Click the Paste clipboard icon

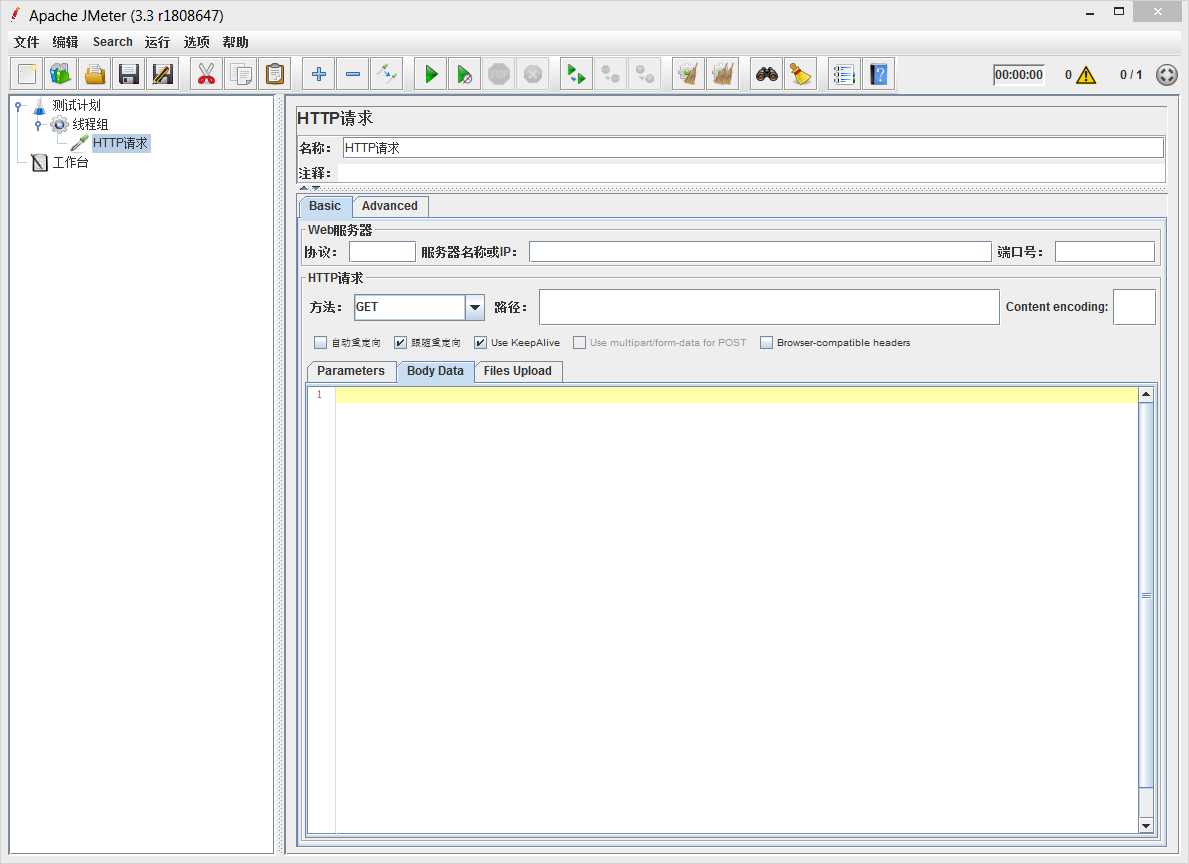pos(275,74)
